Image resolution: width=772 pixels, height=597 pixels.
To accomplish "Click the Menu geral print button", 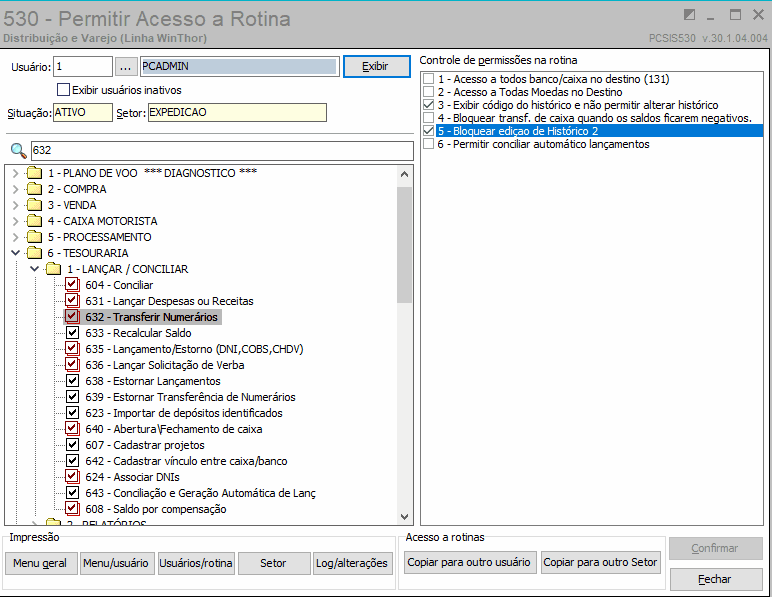I will [41, 563].
